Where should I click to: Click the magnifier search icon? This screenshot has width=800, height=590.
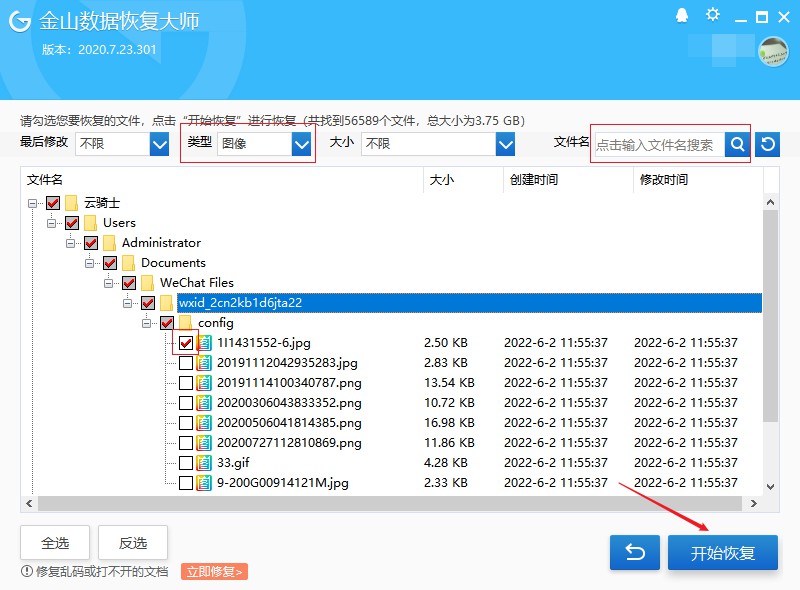point(736,143)
